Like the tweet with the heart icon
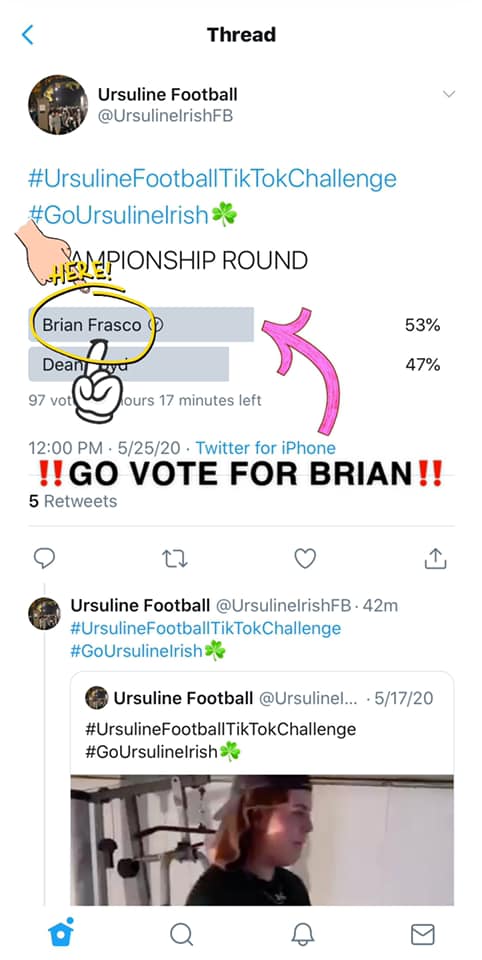Screen dimensions: 482x960 click(x=304, y=558)
